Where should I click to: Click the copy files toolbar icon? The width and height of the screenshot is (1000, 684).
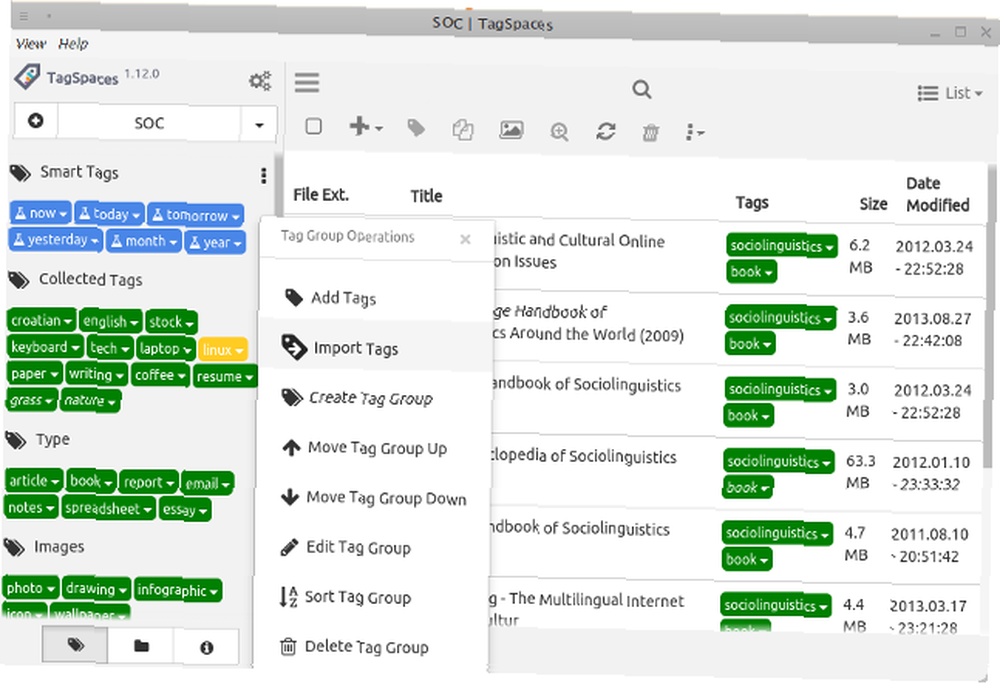pos(463,129)
